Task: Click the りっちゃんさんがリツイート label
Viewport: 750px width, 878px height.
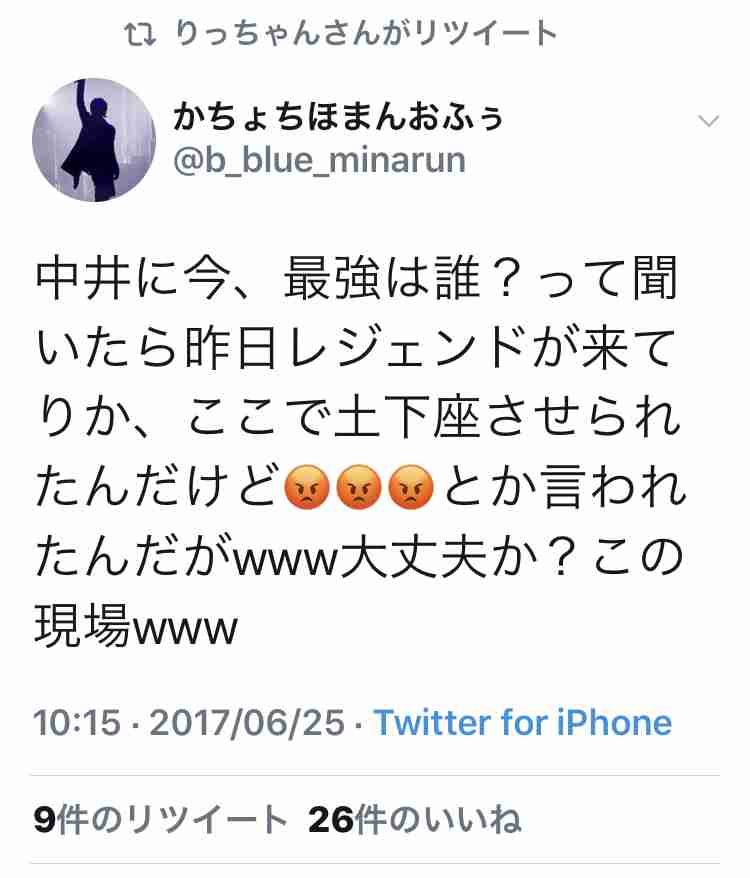Action: 366,32
